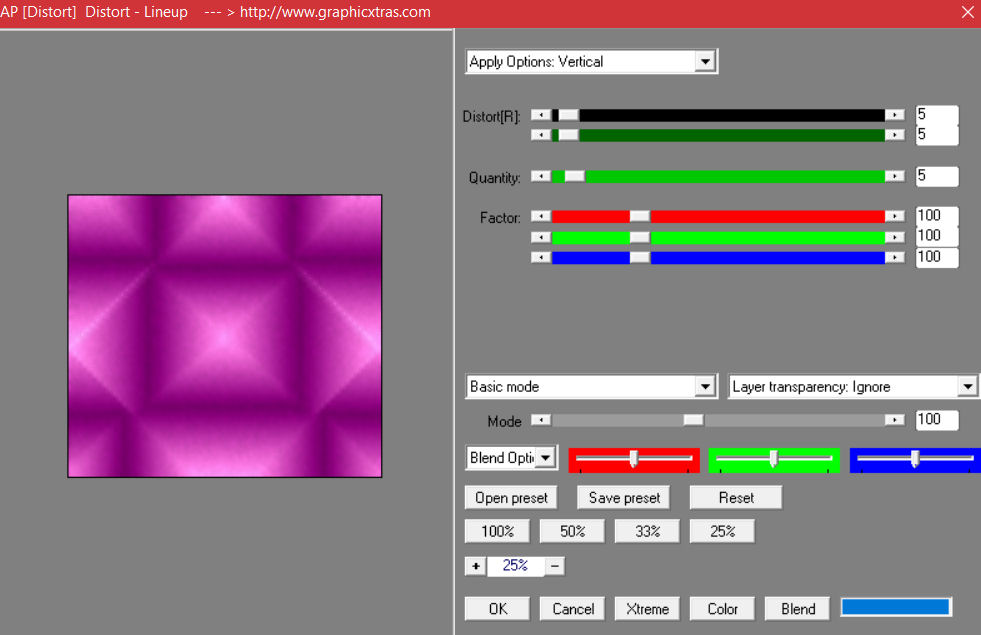
Task: Open the Apply Options: Vertical dropdown
Action: (591, 61)
